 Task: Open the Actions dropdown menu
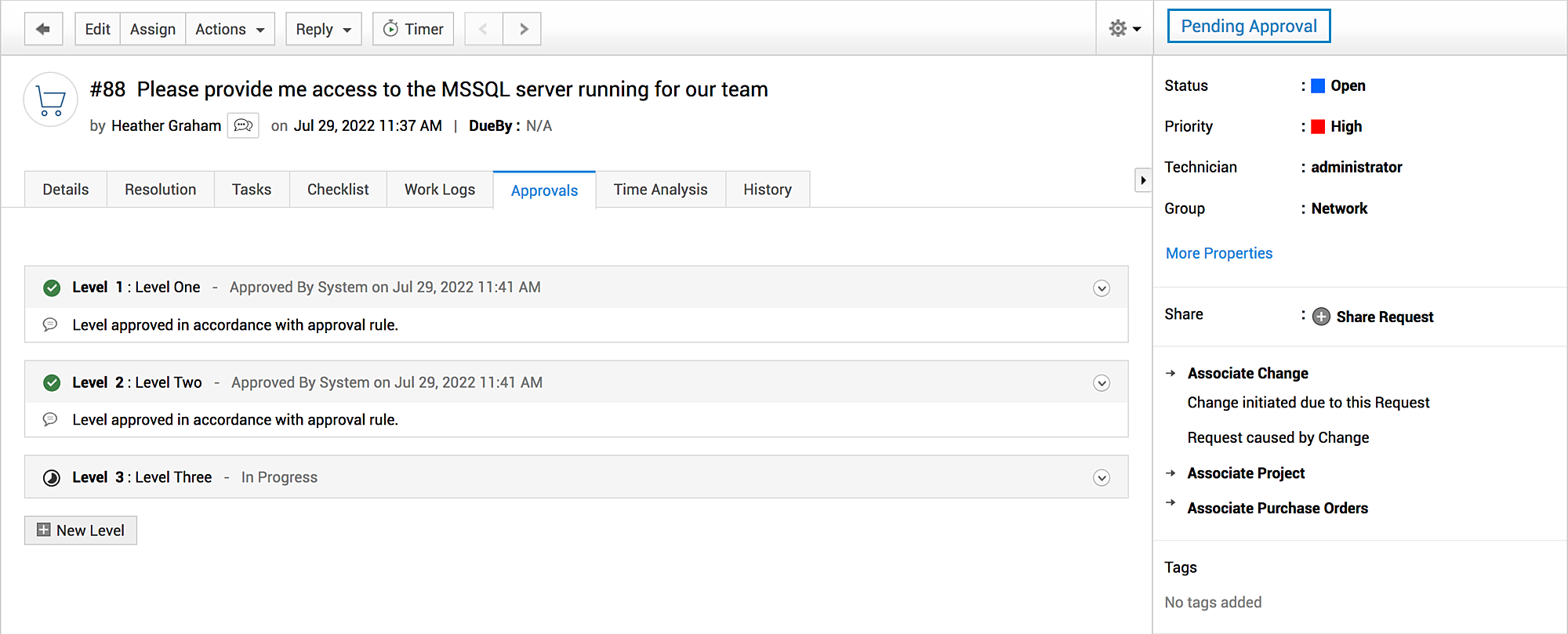230,29
